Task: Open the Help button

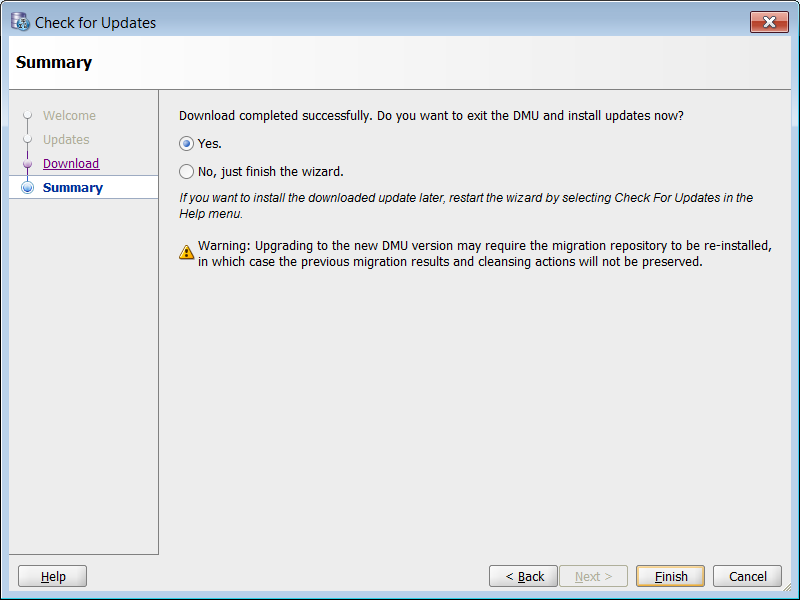Action: (53, 576)
